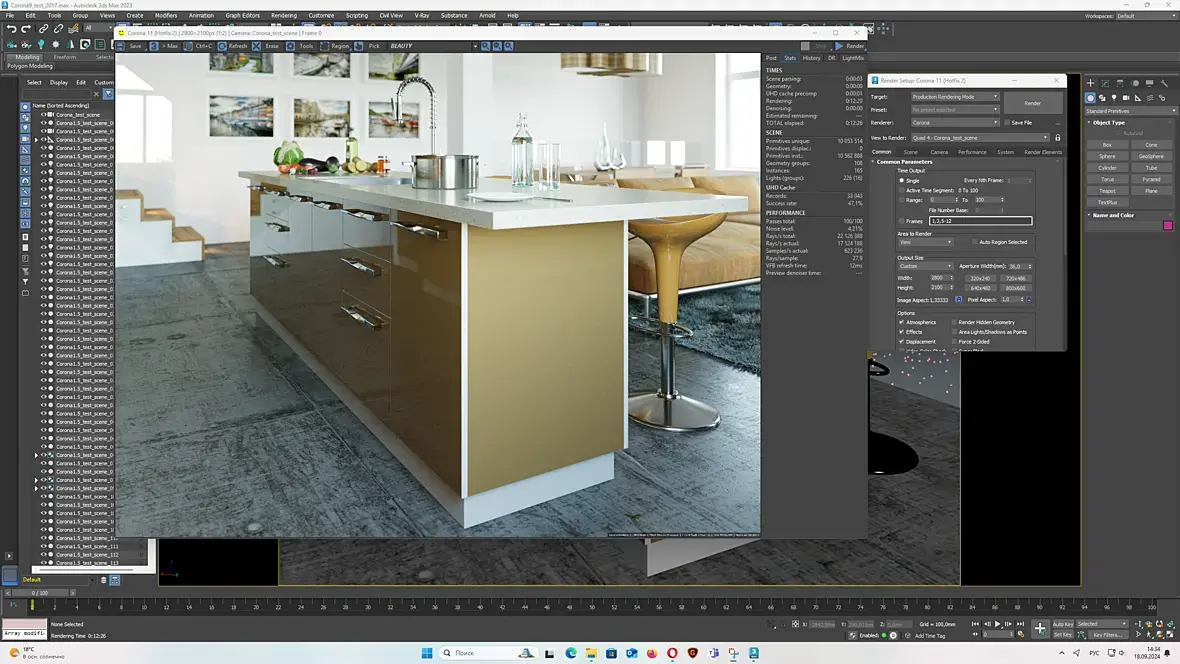1180x664 pixels.
Task: Open the Display tab icon in command panel
Action: (x=1149, y=84)
